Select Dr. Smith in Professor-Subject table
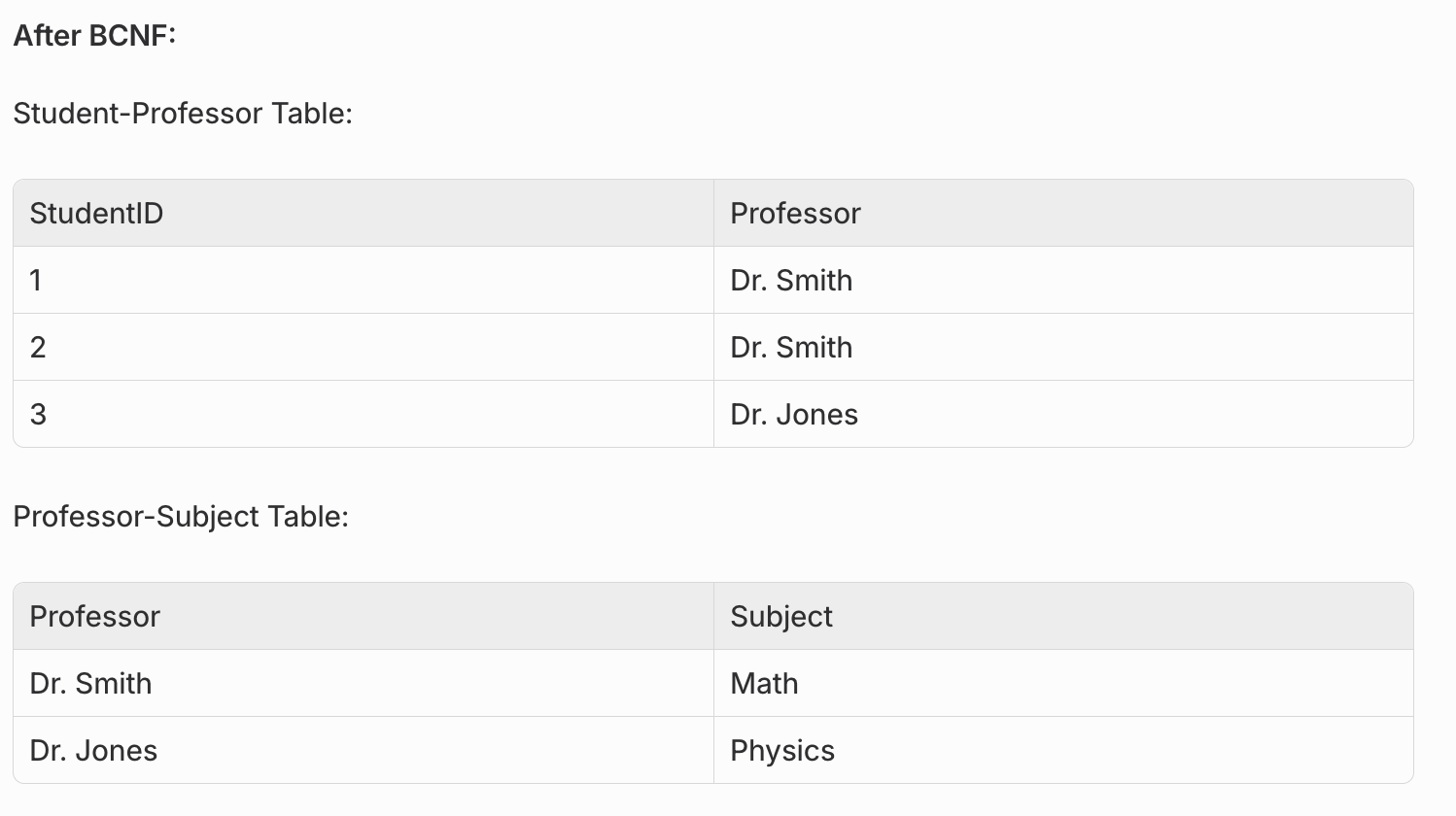The image size is (1456, 816). pos(90,684)
